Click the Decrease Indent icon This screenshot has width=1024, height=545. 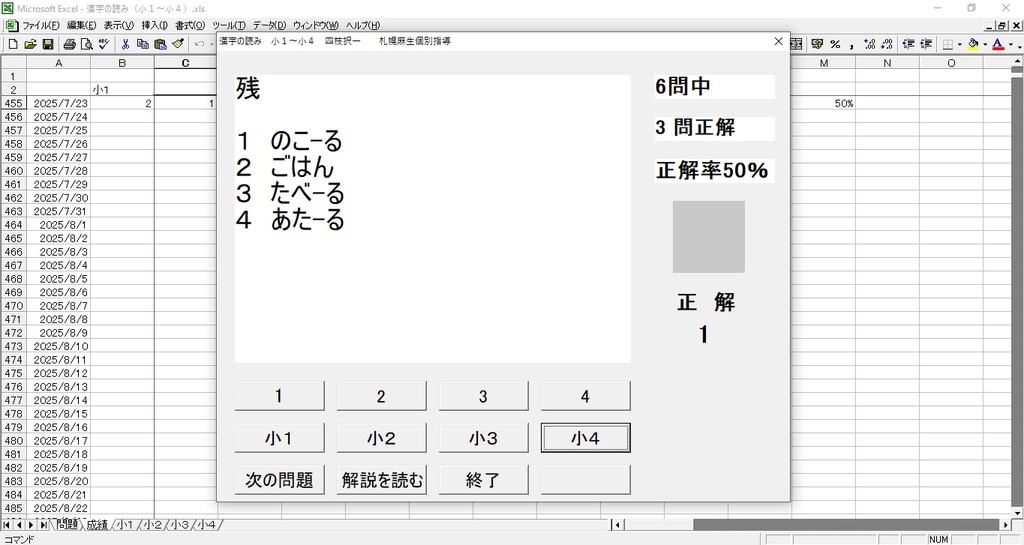point(908,44)
